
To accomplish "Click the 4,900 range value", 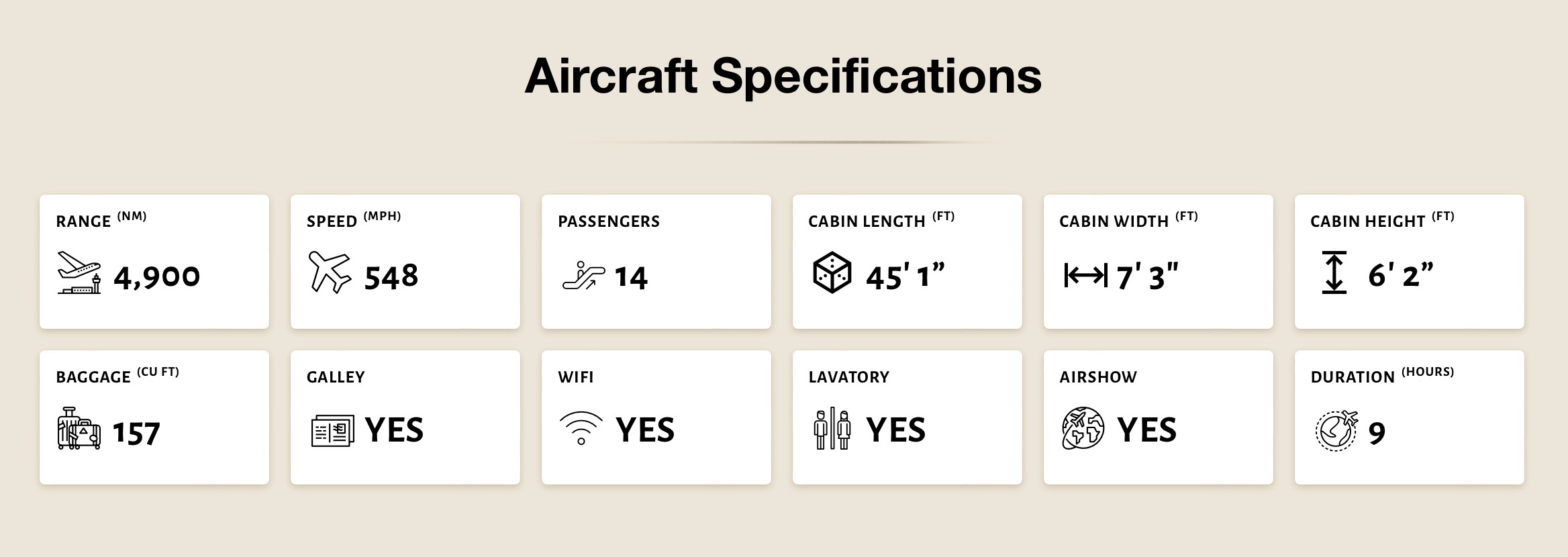I will [x=156, y=276].
